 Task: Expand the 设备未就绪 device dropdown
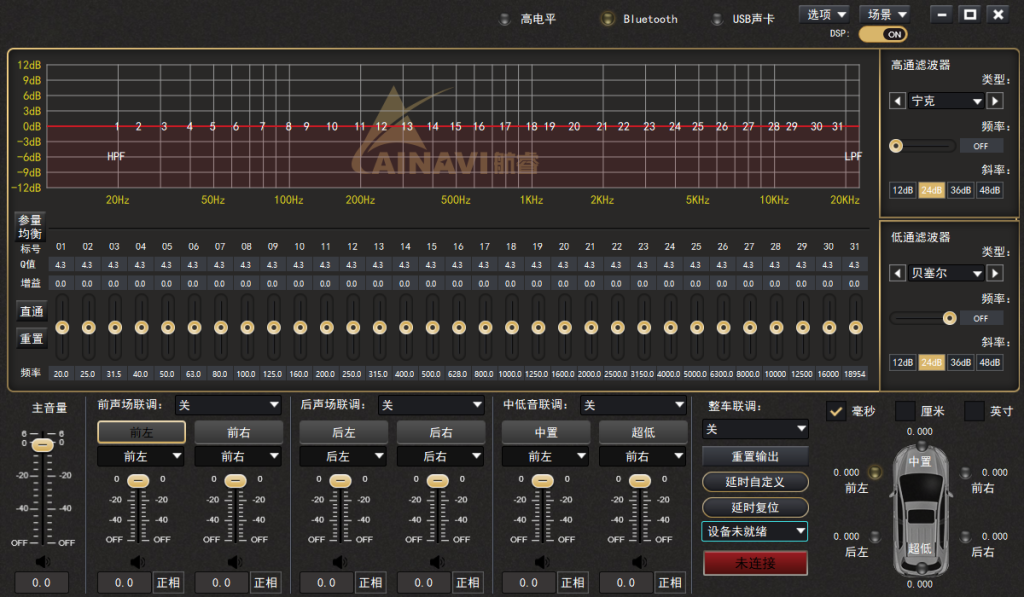(x=755, y=532)
